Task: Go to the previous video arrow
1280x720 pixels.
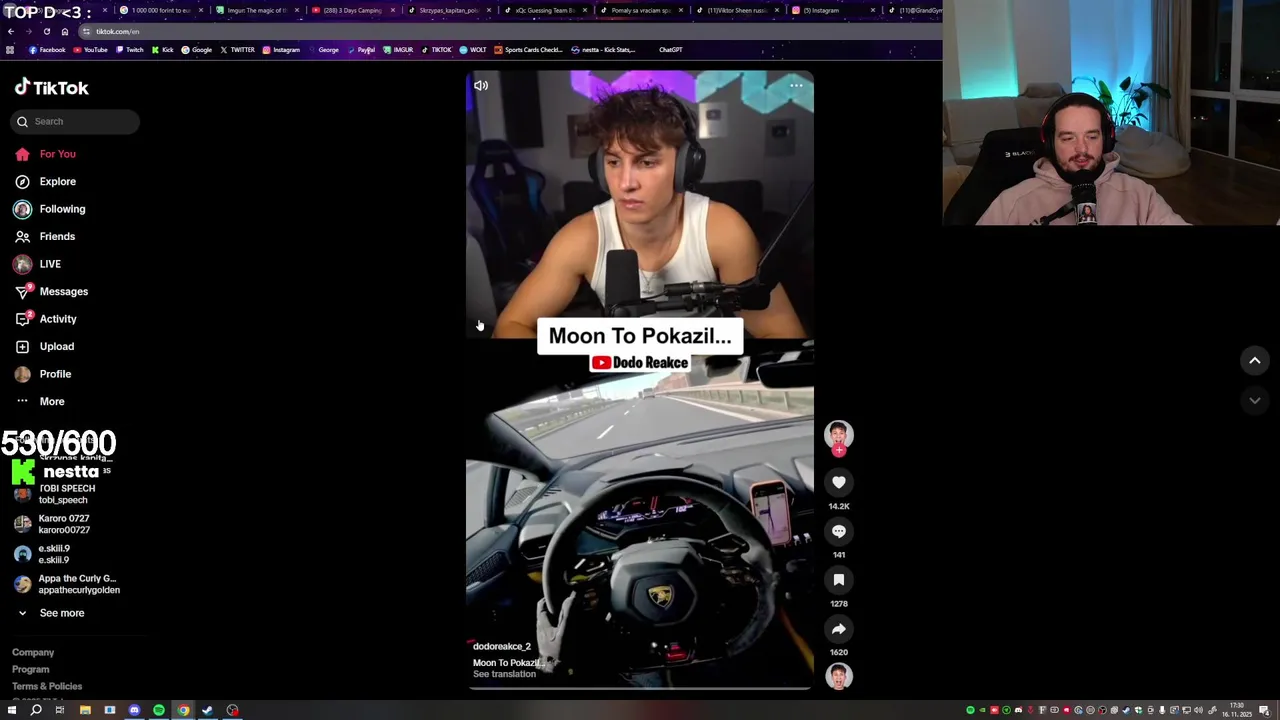Action: (x=1254, y=361)
